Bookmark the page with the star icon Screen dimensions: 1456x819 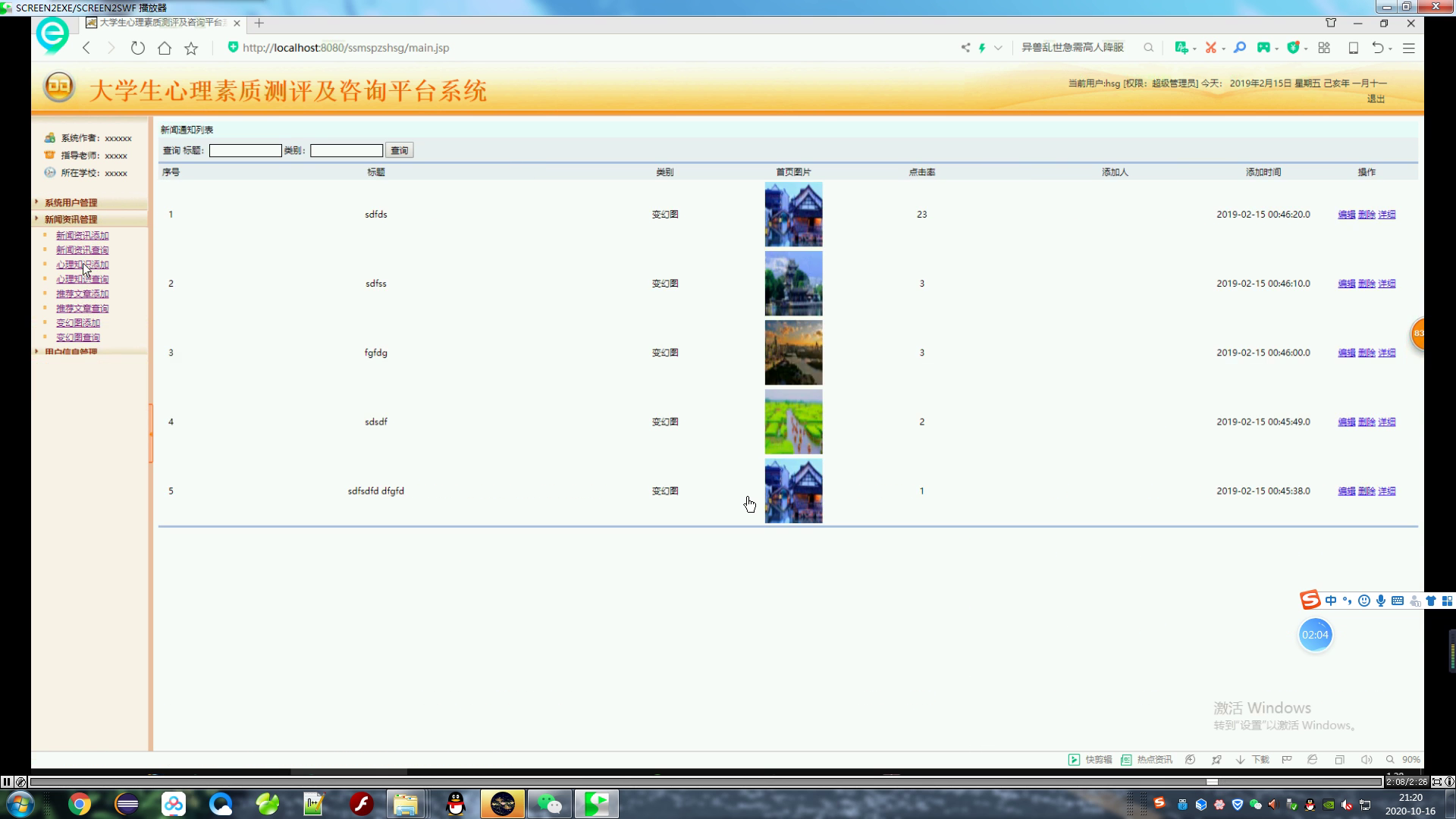(x=191, y=48)
